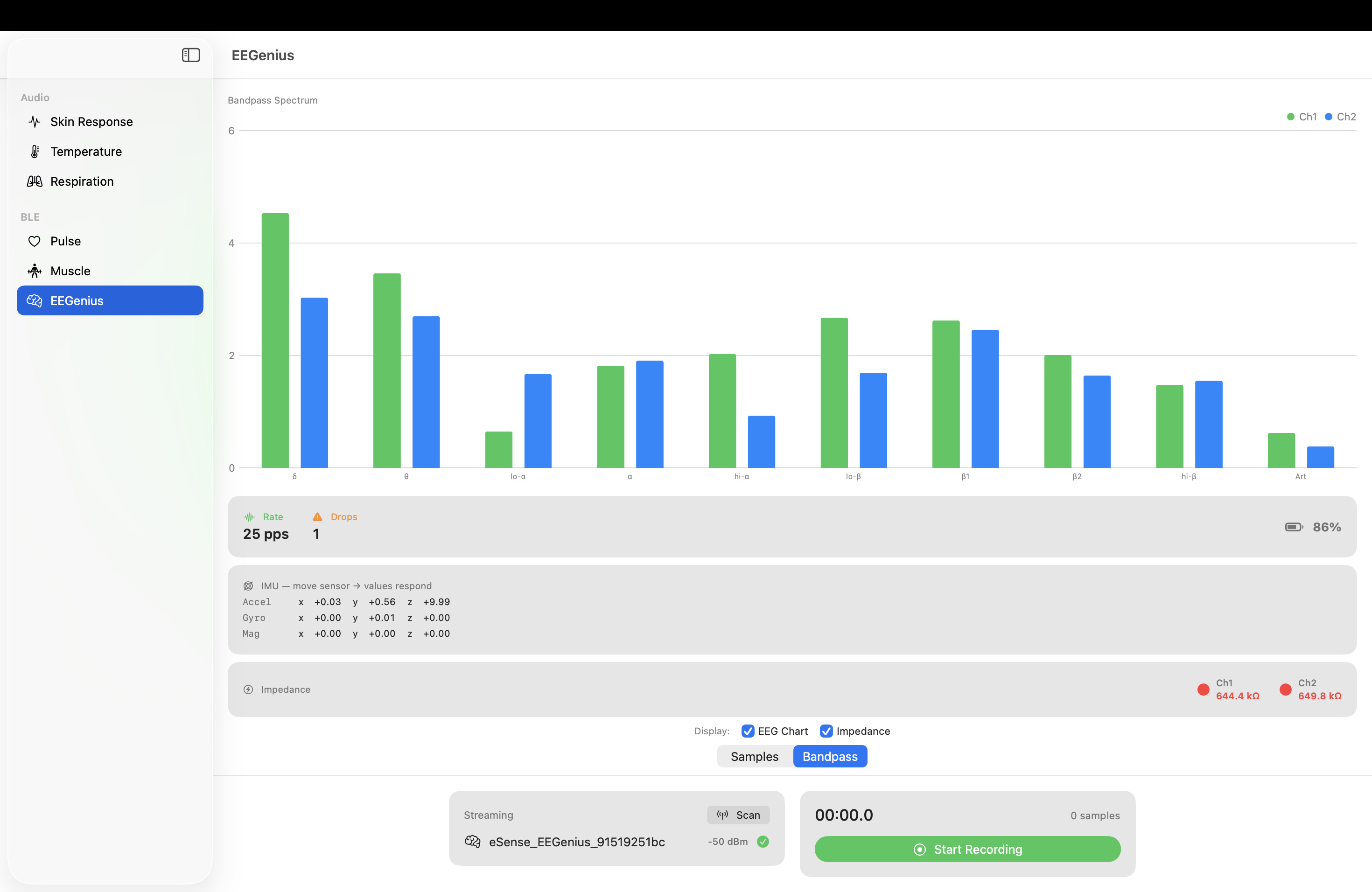Click the hi-α axis label
This screenshot has height=892, width=1372.
[742, 476]
